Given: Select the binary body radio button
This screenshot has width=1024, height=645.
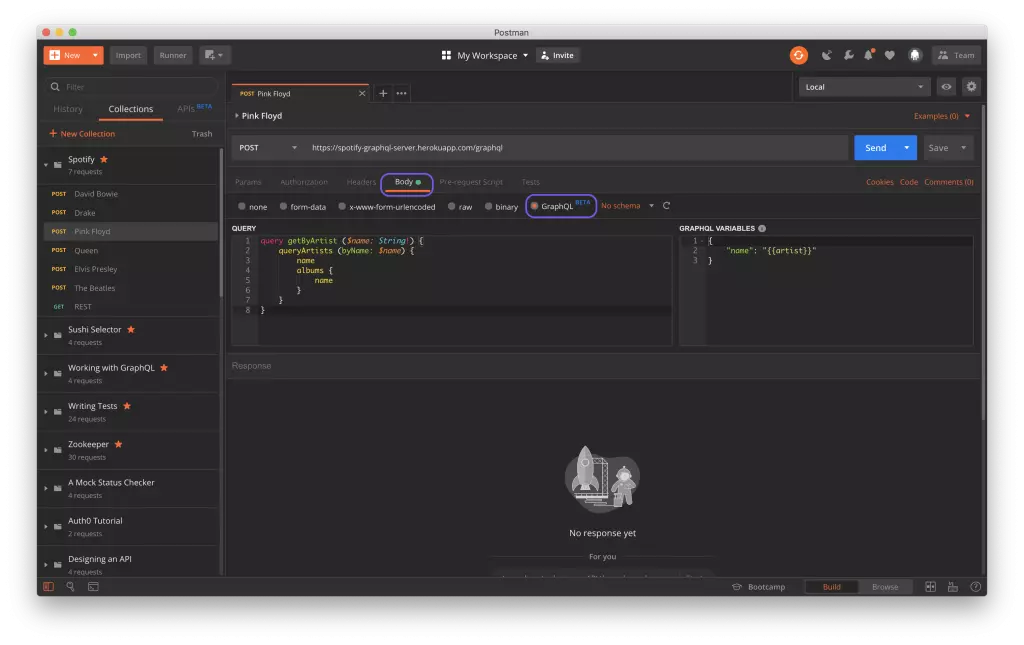Looking at the screenshot, I should pos(488,206).
